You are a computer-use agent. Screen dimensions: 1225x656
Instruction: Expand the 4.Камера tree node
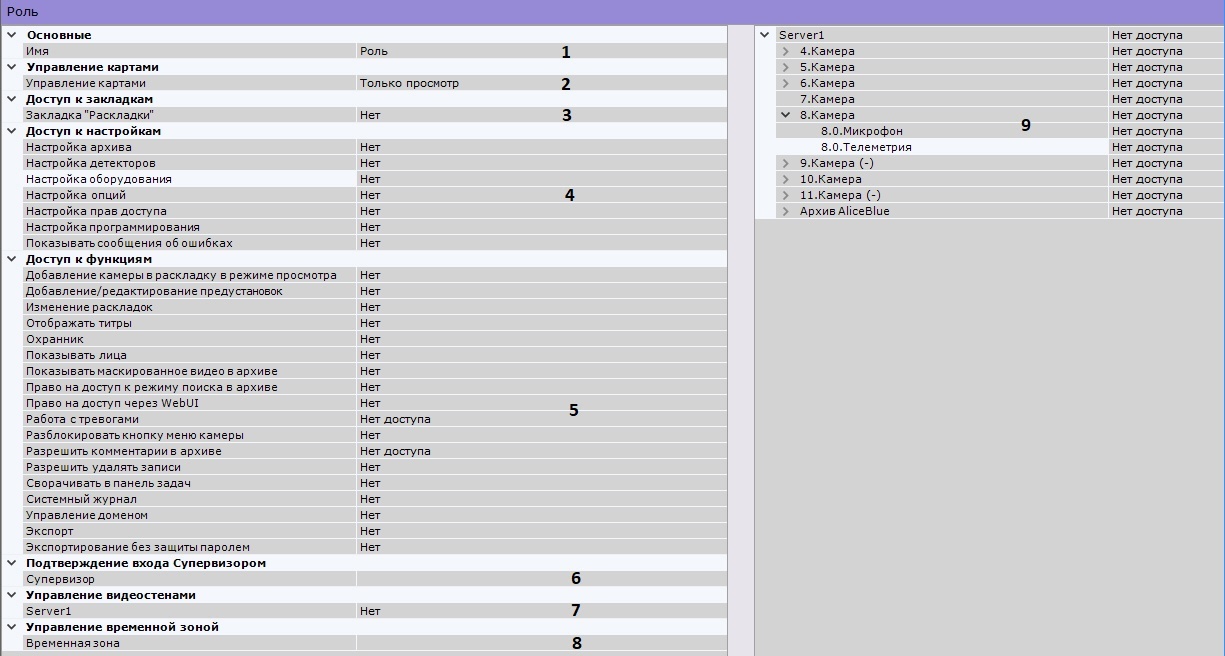[x=786, y=51]
